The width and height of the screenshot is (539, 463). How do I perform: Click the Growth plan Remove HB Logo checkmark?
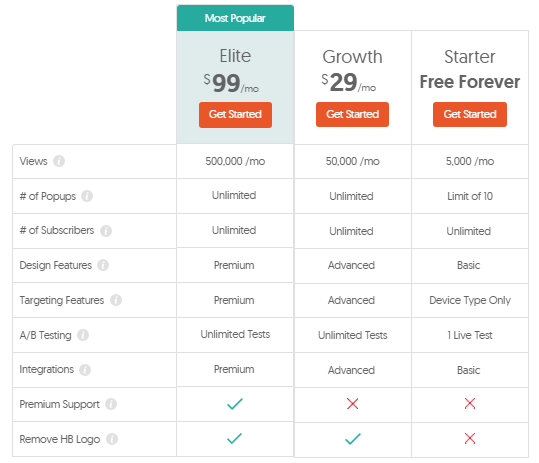point(353,439)
